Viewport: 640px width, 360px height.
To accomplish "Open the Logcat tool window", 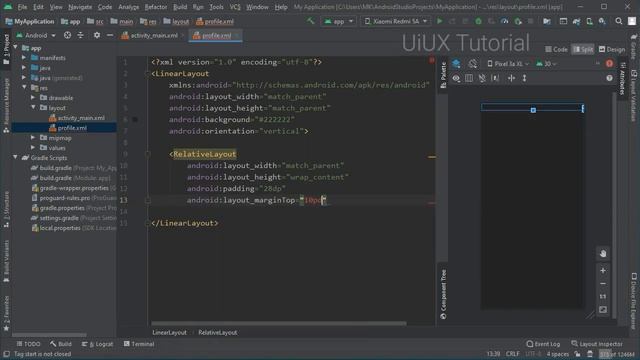I will pyautogui.click(x=97, y=344).
